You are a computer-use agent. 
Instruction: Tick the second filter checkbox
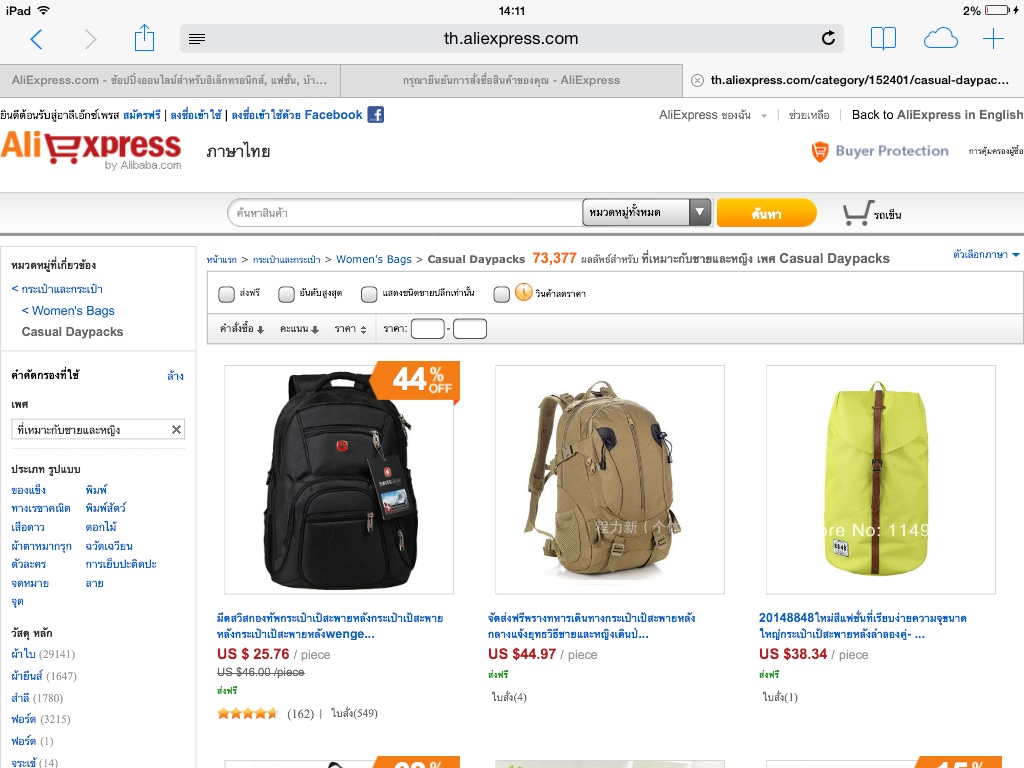(287, 295)
